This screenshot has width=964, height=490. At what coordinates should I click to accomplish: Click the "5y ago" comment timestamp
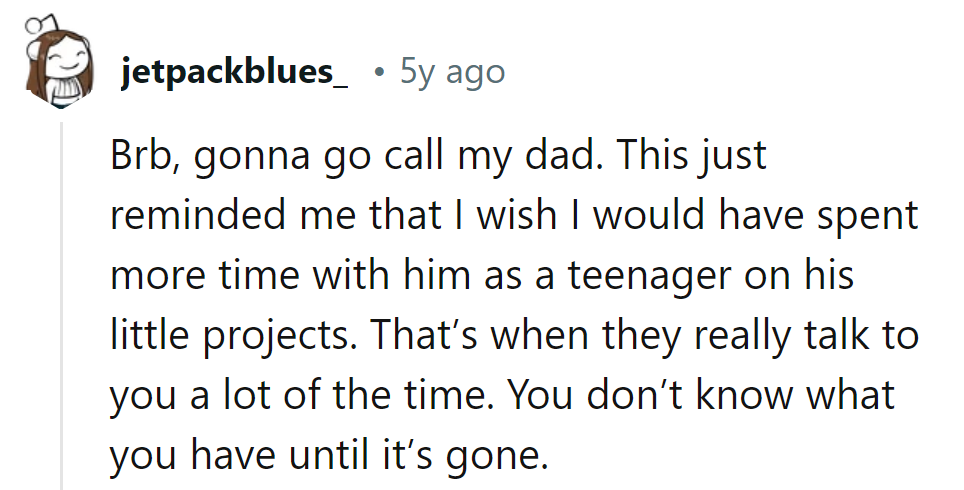451,72
